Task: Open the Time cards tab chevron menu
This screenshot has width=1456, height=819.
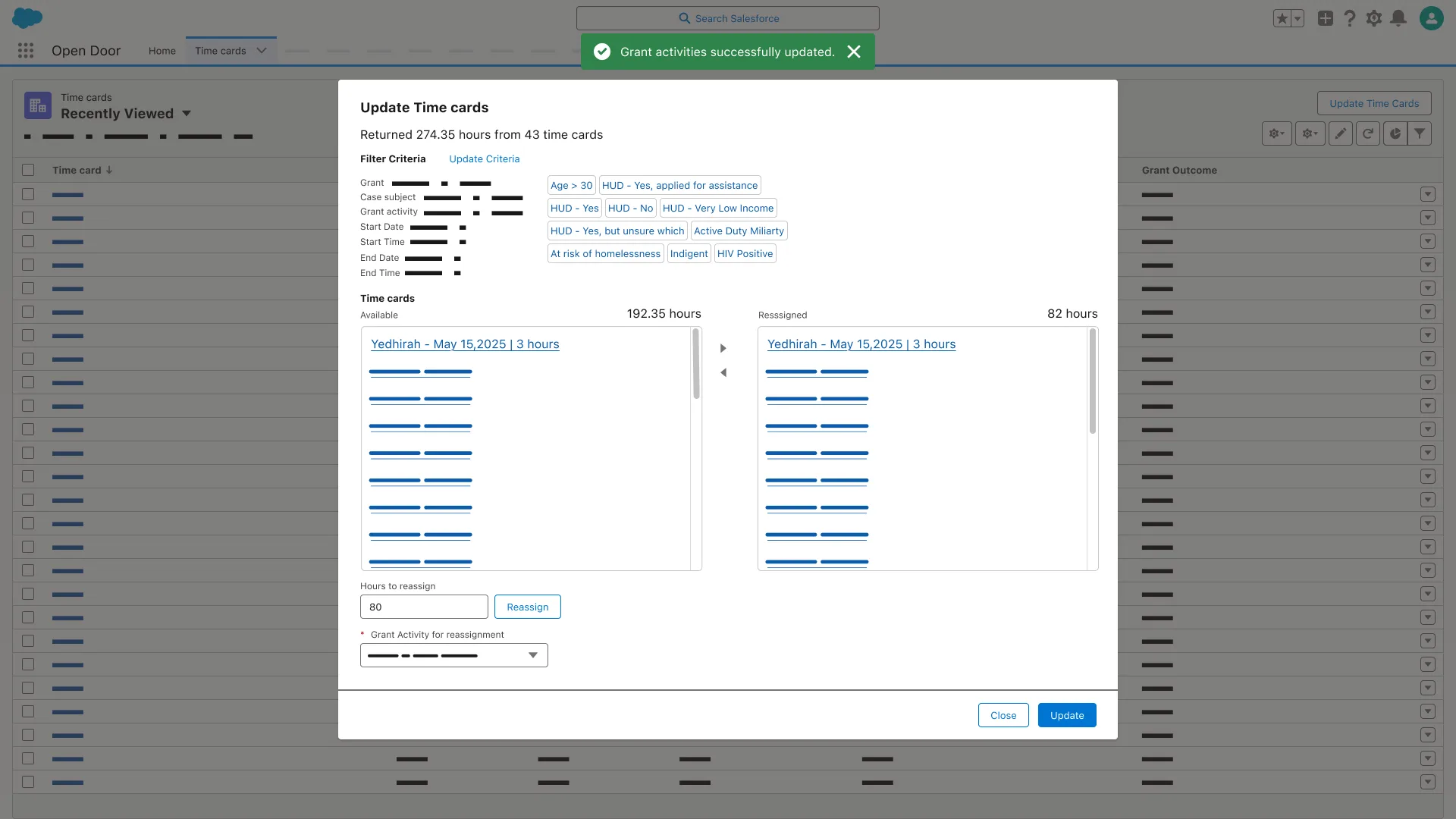Action: [262, 51]
